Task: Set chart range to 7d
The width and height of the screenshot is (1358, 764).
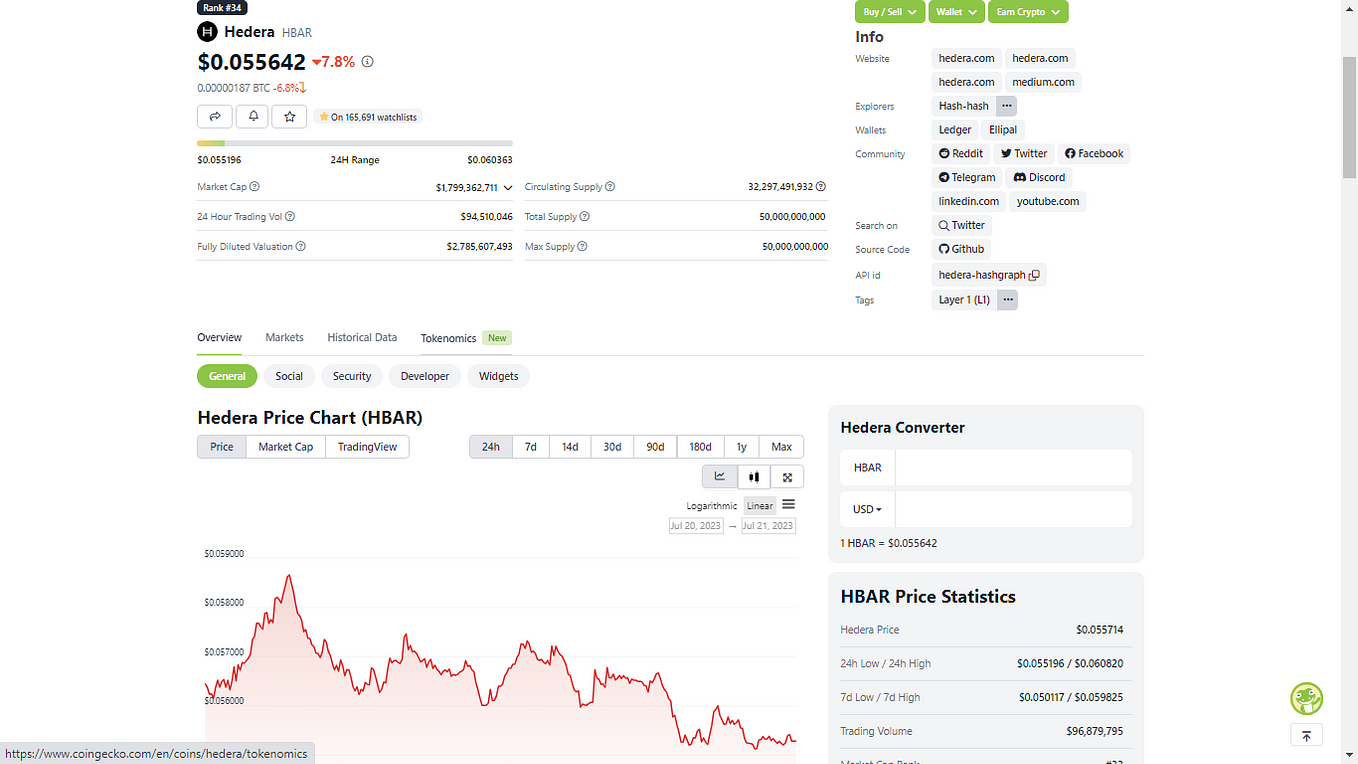Action: coord(531,447)
